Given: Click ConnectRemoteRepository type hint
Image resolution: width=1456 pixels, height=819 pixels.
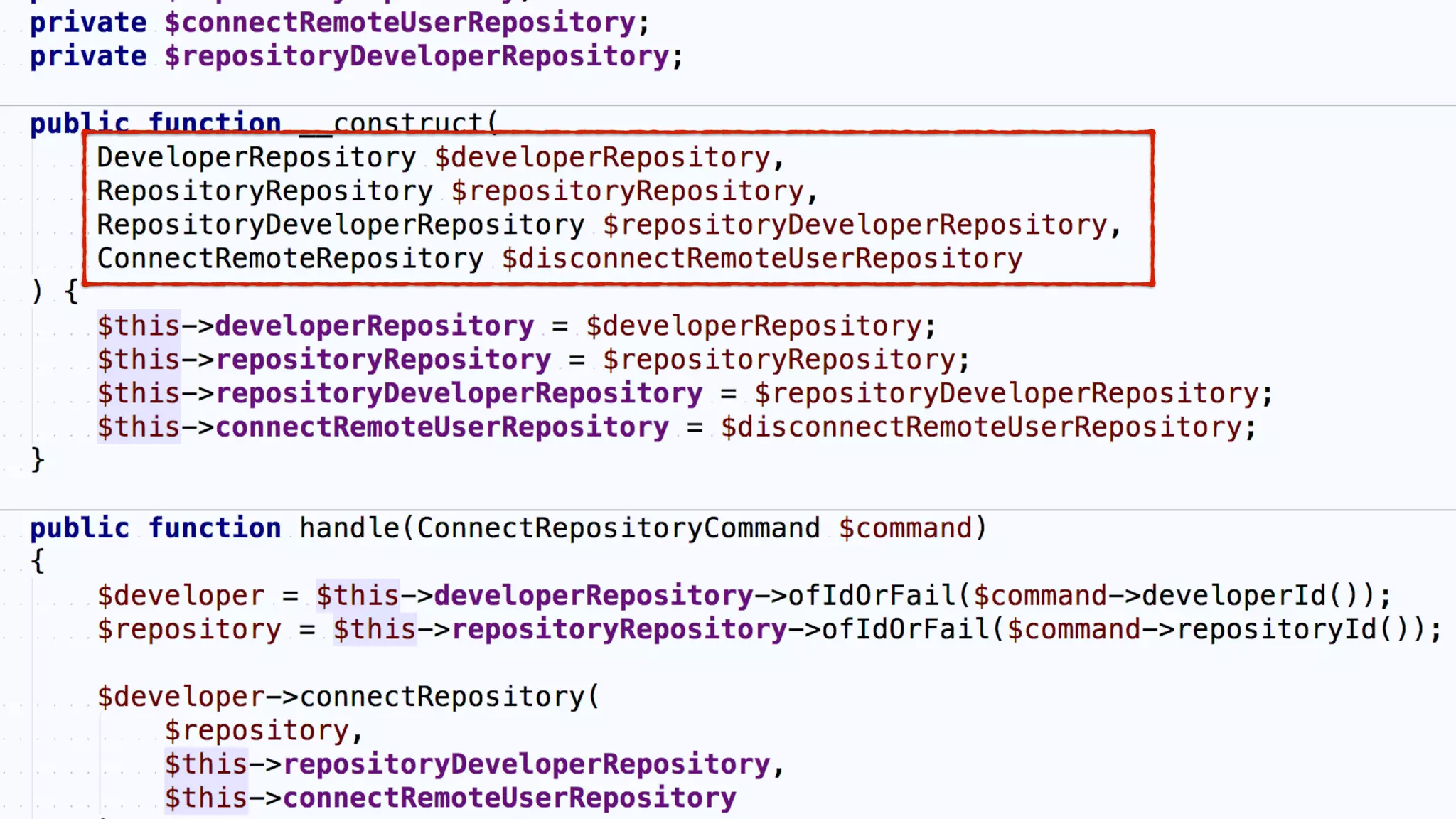Looking at the screenshot, I should tap(290, 259).
